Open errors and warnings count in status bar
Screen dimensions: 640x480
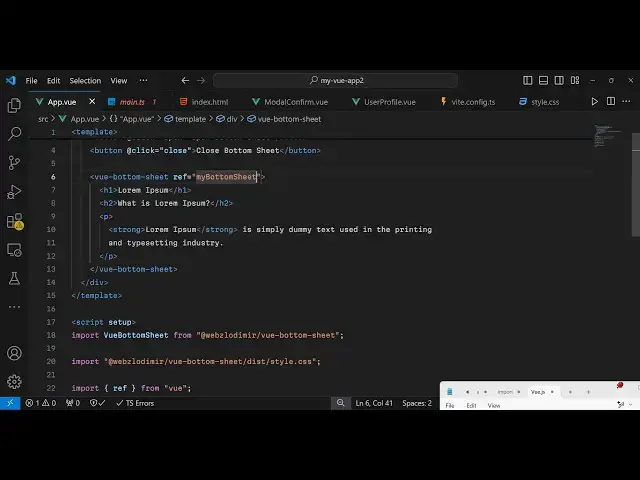40,403
